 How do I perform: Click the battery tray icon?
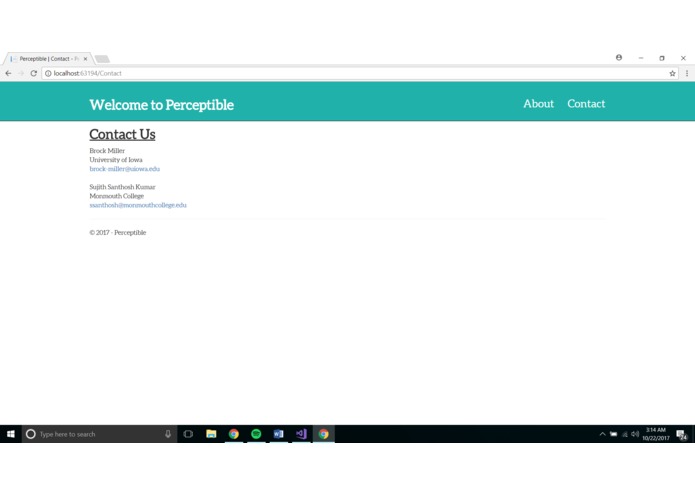(613, 434)
